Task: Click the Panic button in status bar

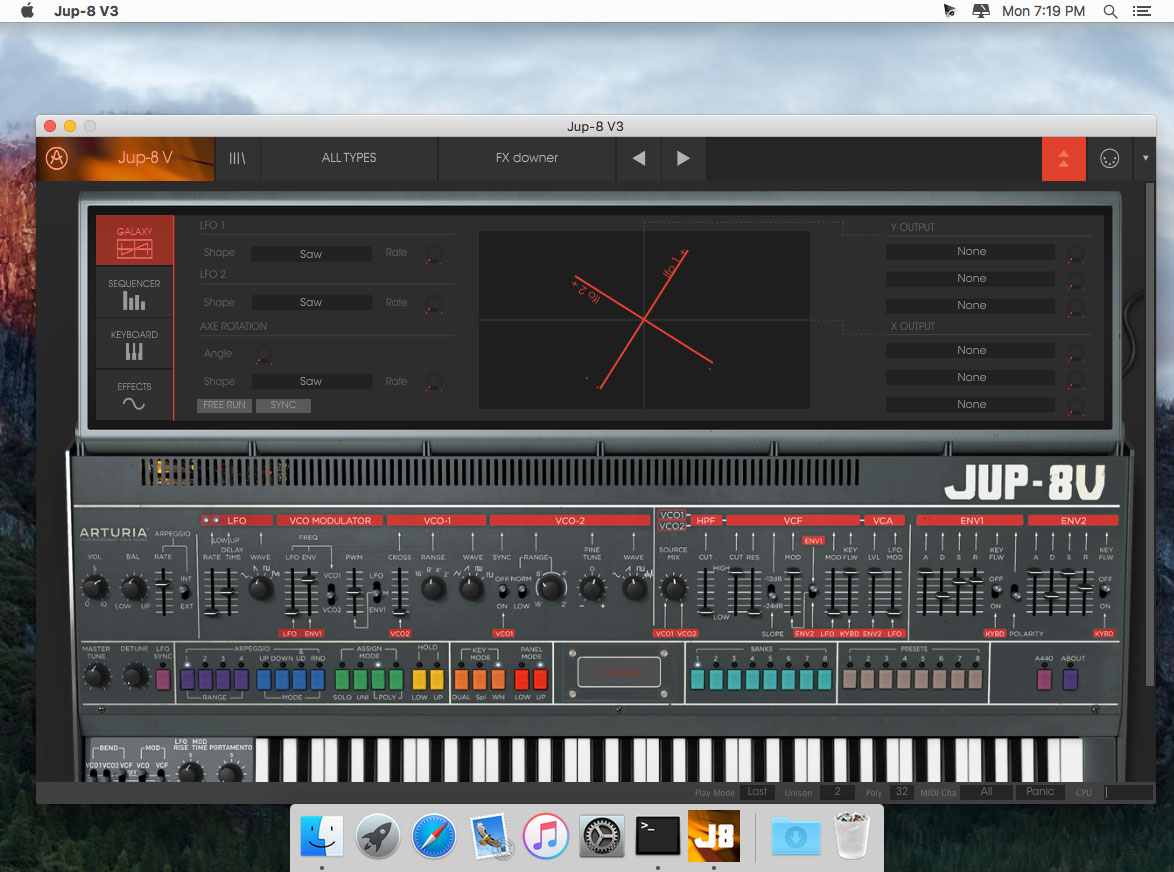Action: (x=1039, y=792)
